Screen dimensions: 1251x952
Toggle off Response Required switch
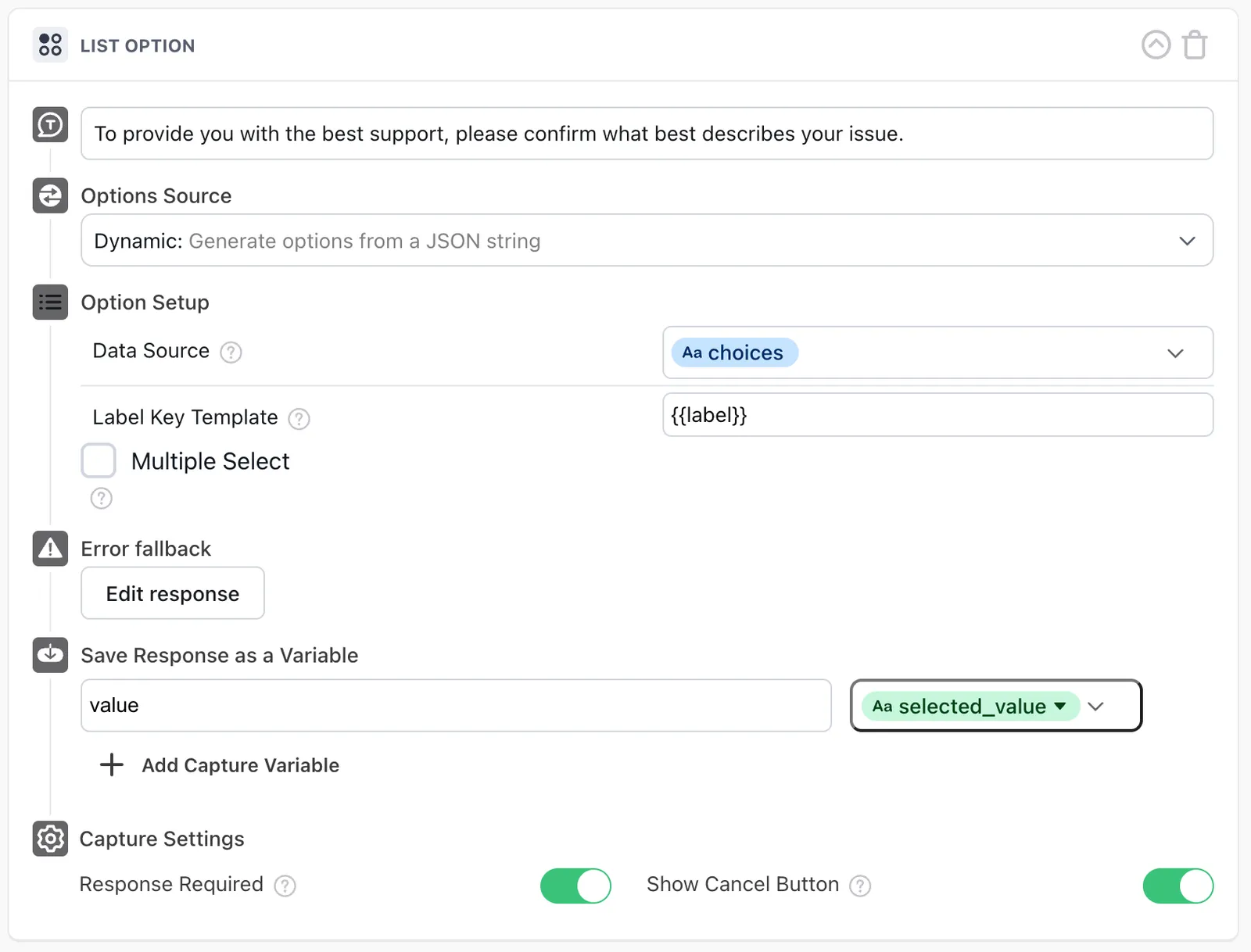[x=575, y=886]
